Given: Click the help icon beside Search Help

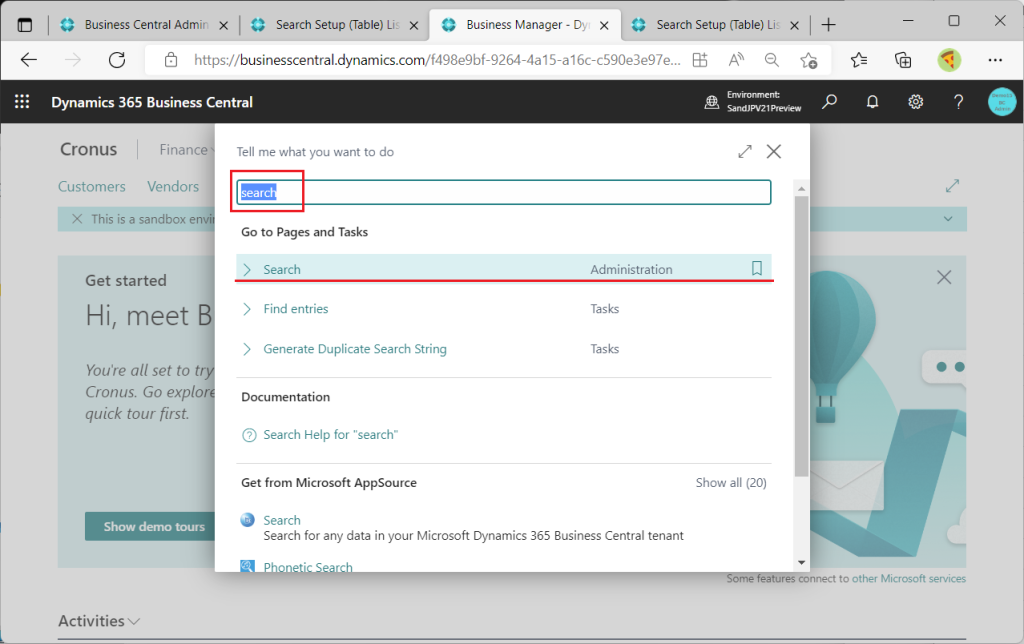Looking at the screenshot, I should pyautogui.click(x=249, y=435).
